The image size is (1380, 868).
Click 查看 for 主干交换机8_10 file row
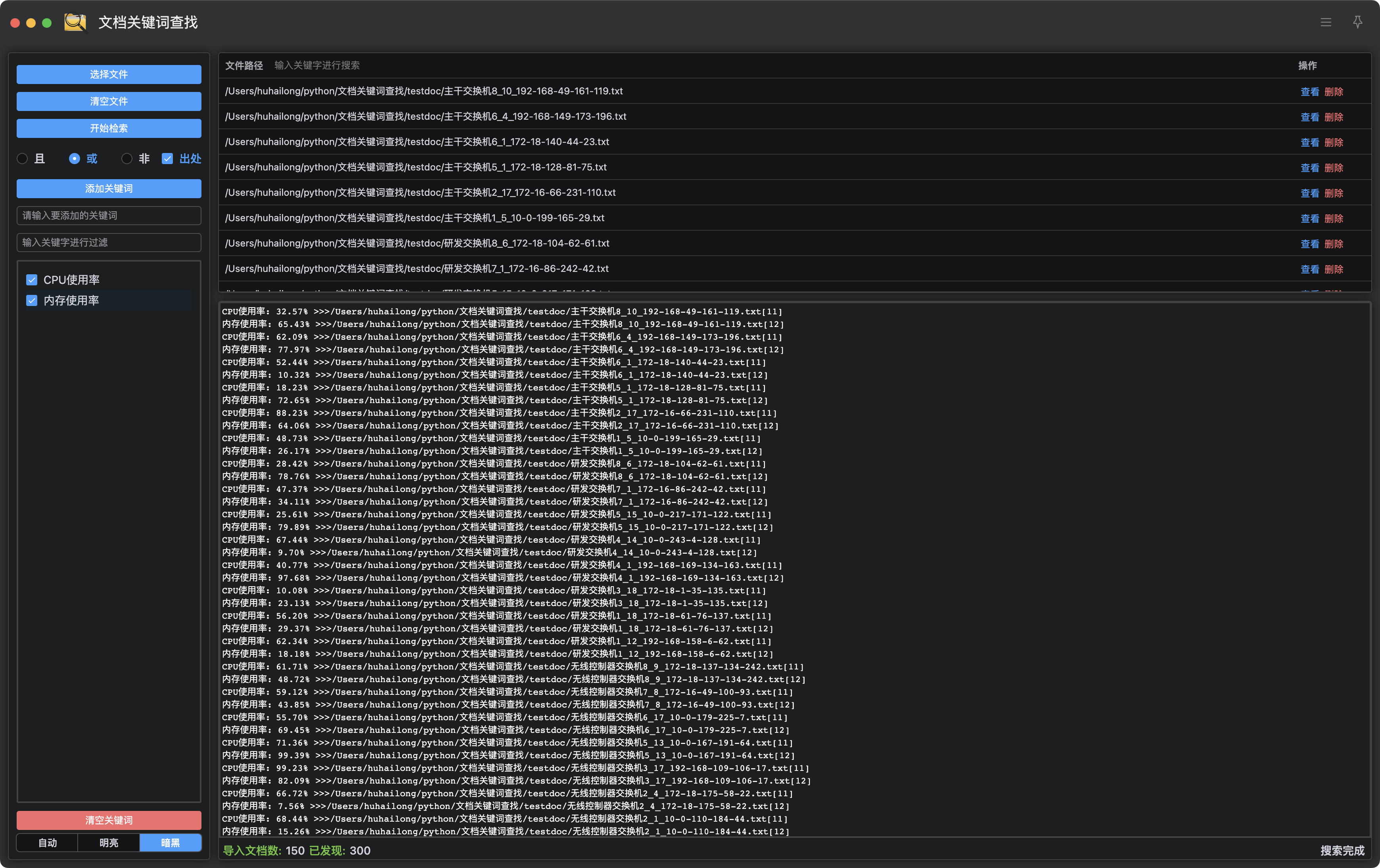(x=1309, y=92)
